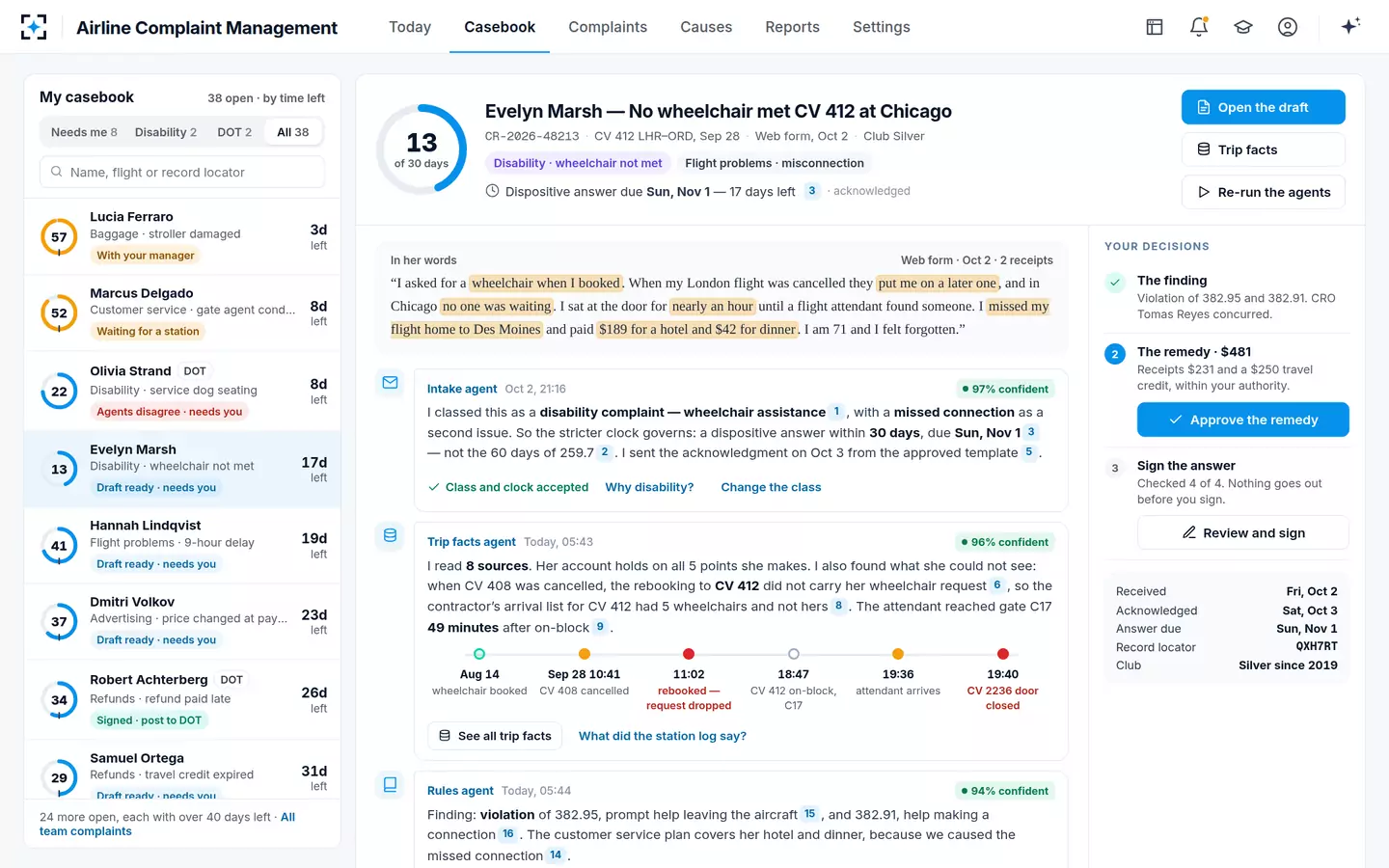Open the Complaints tab
1389x868 pixels.
click(608, 27)
